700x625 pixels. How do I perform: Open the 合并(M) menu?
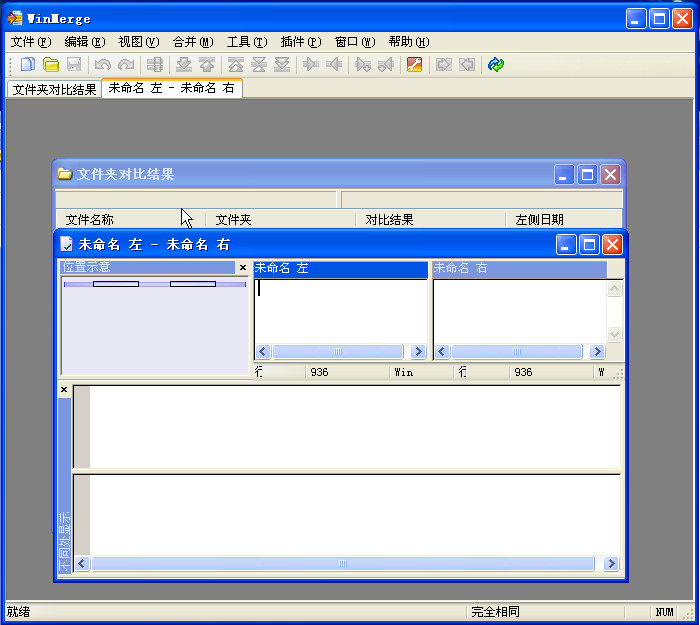coord(193,42)
